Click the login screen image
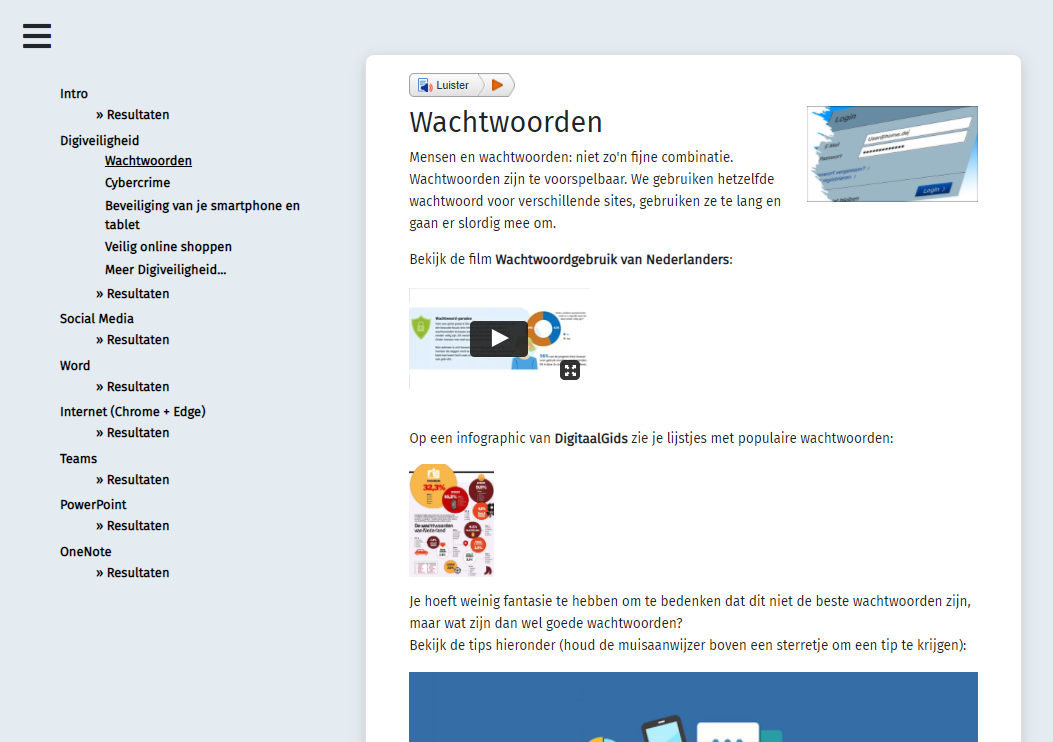 [x=892, y=154]
